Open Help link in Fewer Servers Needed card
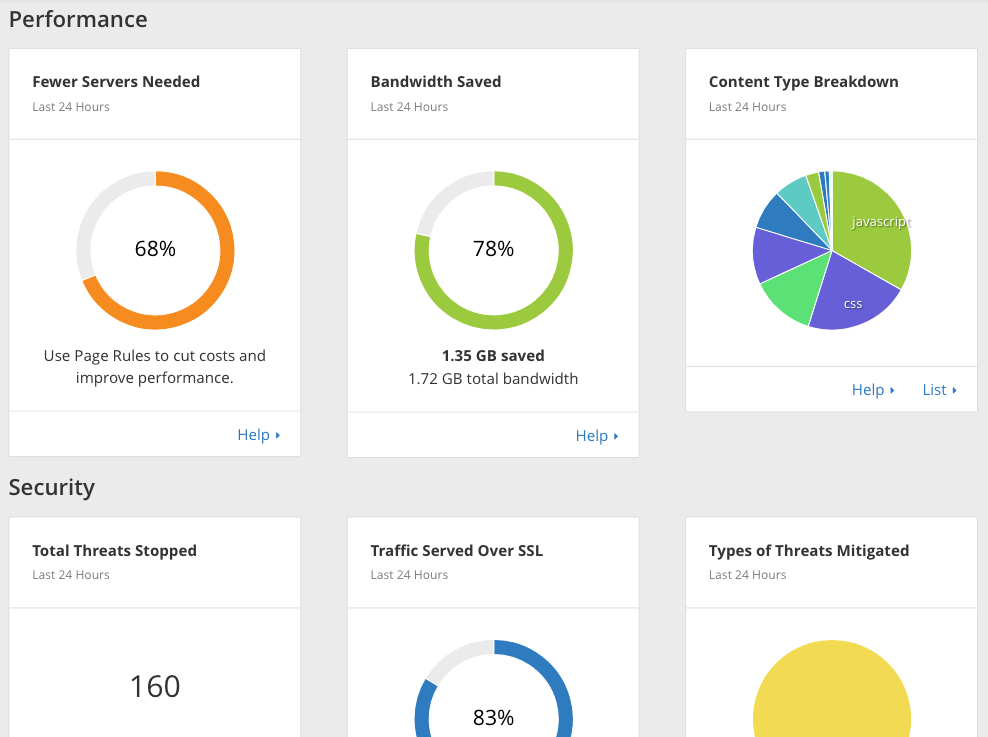988x737 pixels. tap(258, 435)
